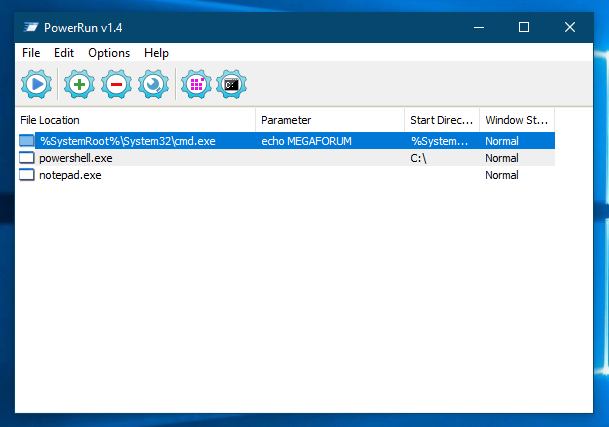Viewport: 609px width, 427px height.
Task: Open the Options menu
Action: click(x=109, y=52)
